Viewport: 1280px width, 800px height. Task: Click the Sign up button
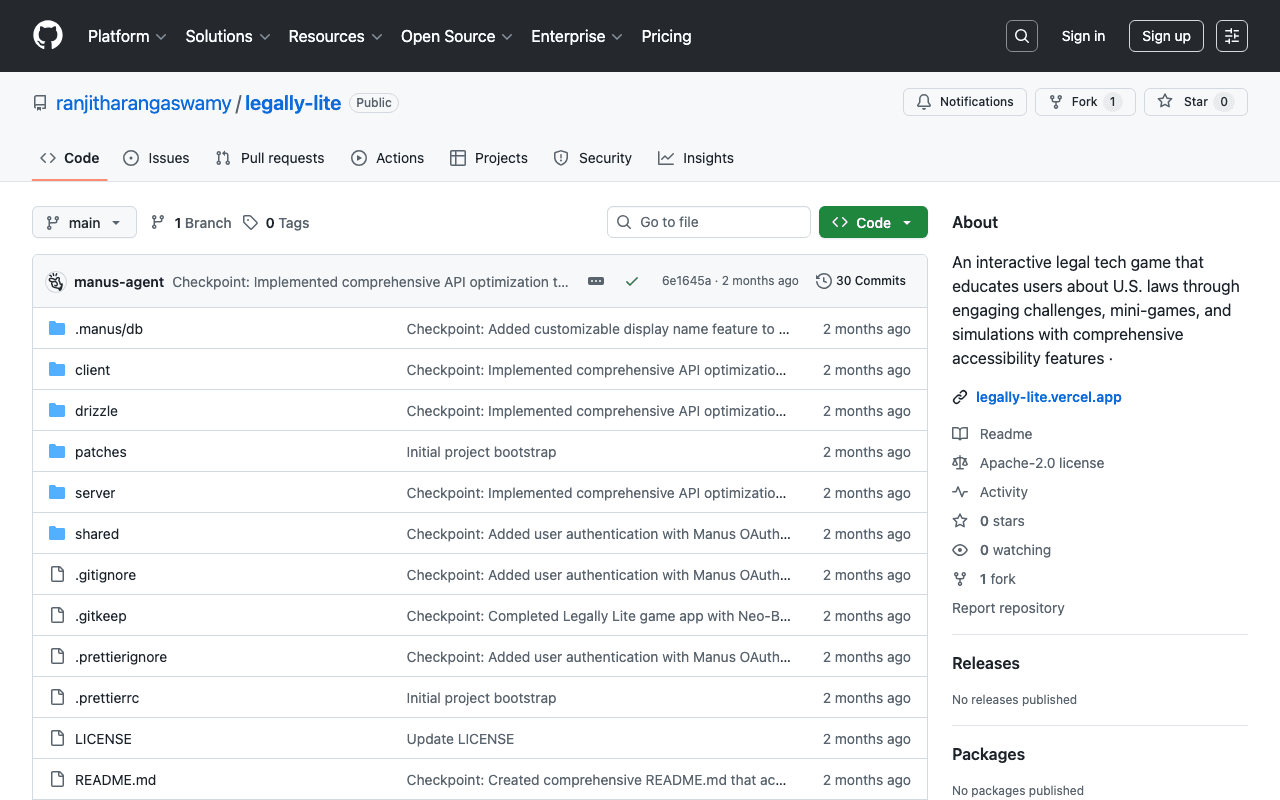pyautogui.click(x=1166, y=36)
